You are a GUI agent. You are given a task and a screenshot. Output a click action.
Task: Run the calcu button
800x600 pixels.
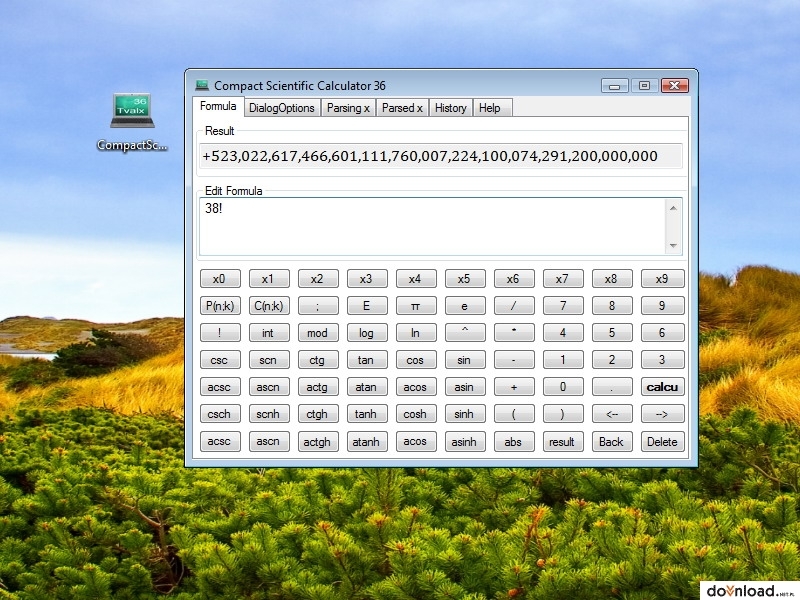point(662,387)
